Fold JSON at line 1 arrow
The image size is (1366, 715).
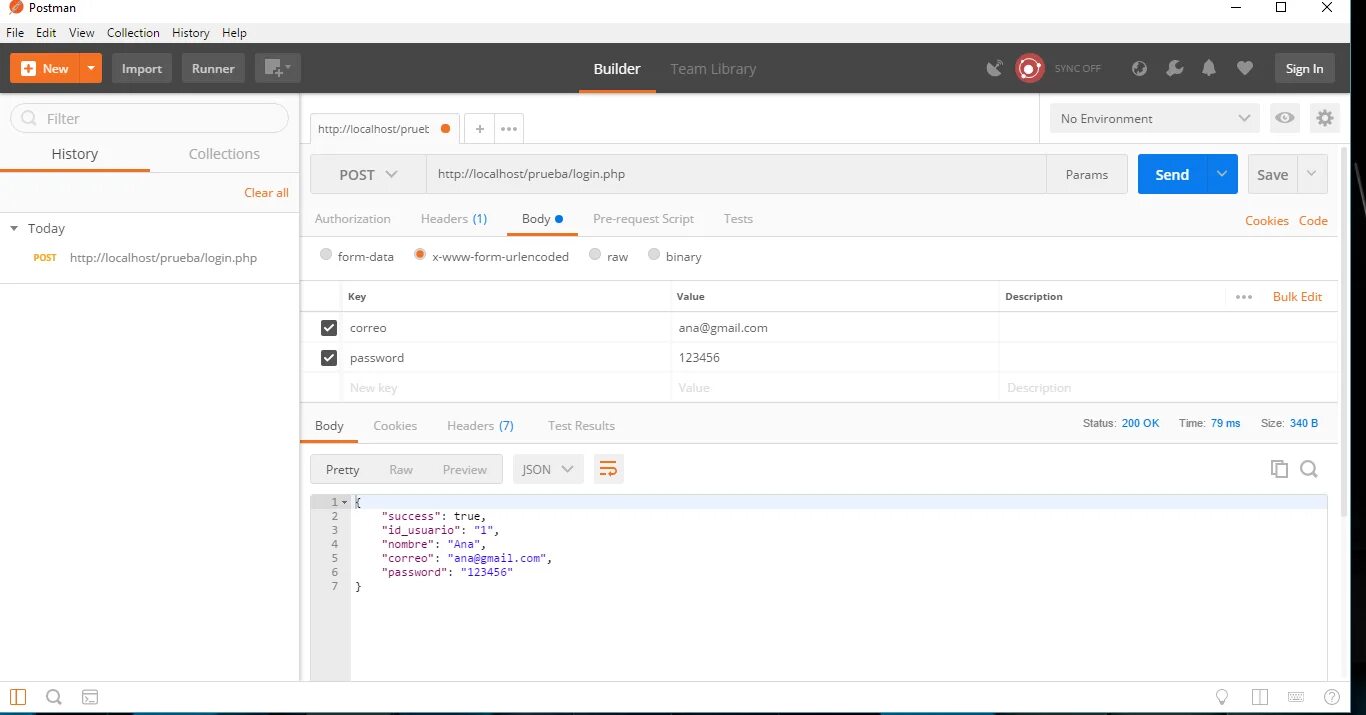[345, 502]
